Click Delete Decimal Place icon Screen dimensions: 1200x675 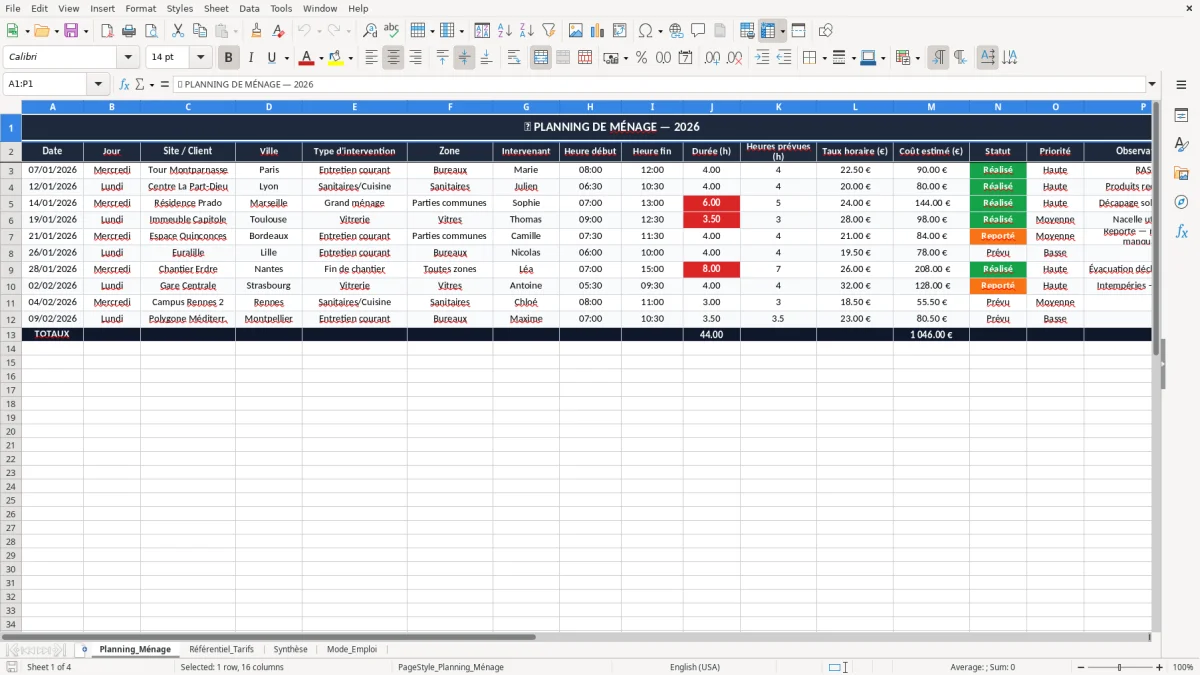(735, 58)
